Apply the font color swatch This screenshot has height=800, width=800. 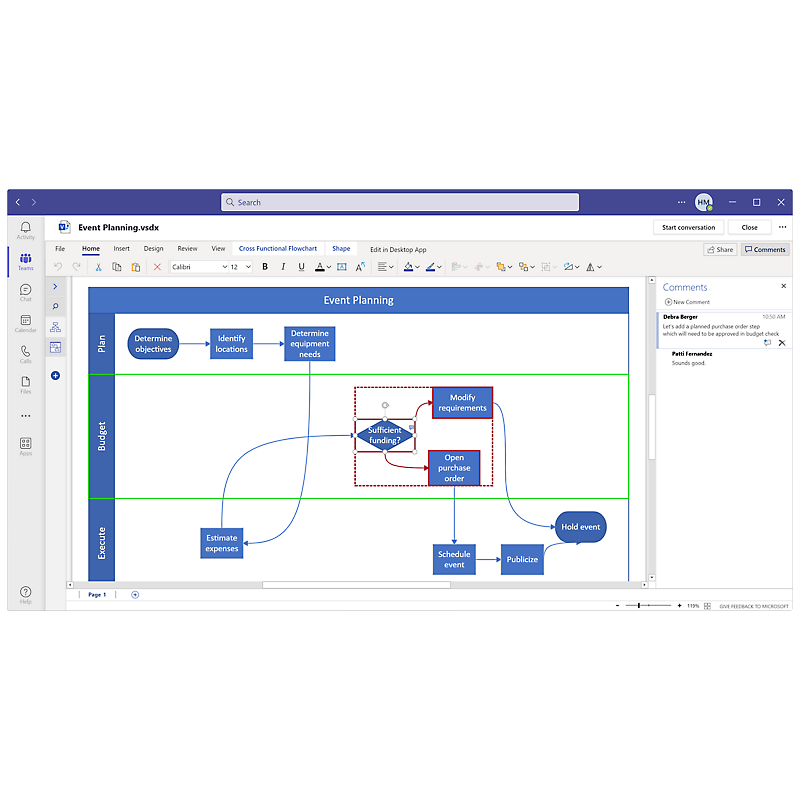319,266
